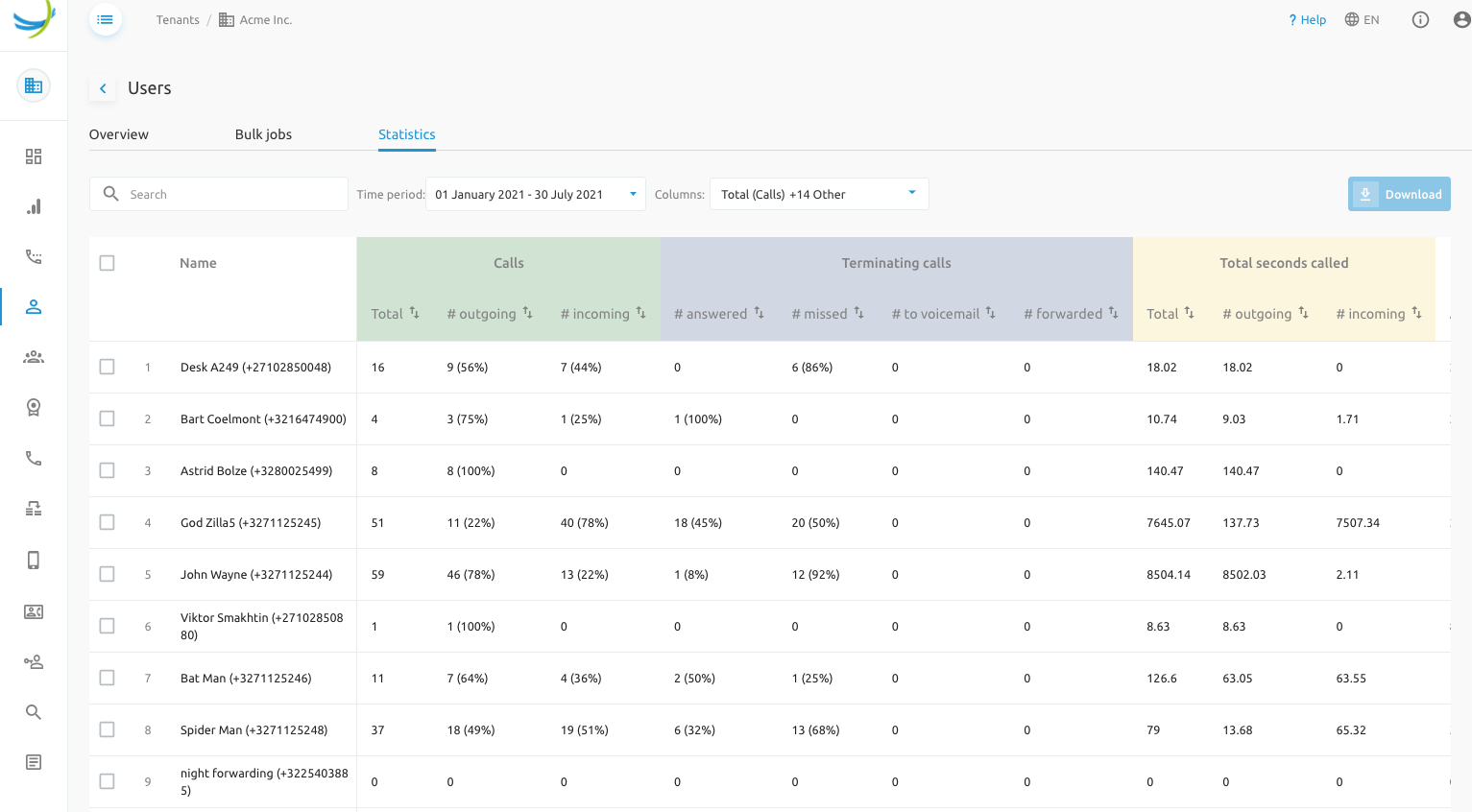Select Spider Man (+3271125248) name
This screenshot has width=1472, height=812.
[253, 729]
